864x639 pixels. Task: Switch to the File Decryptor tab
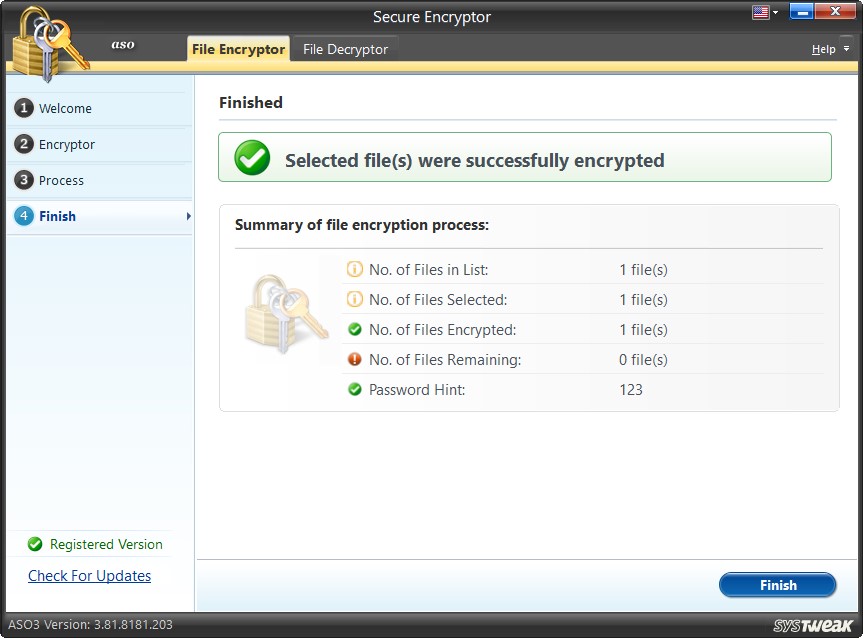click(345, 48)
